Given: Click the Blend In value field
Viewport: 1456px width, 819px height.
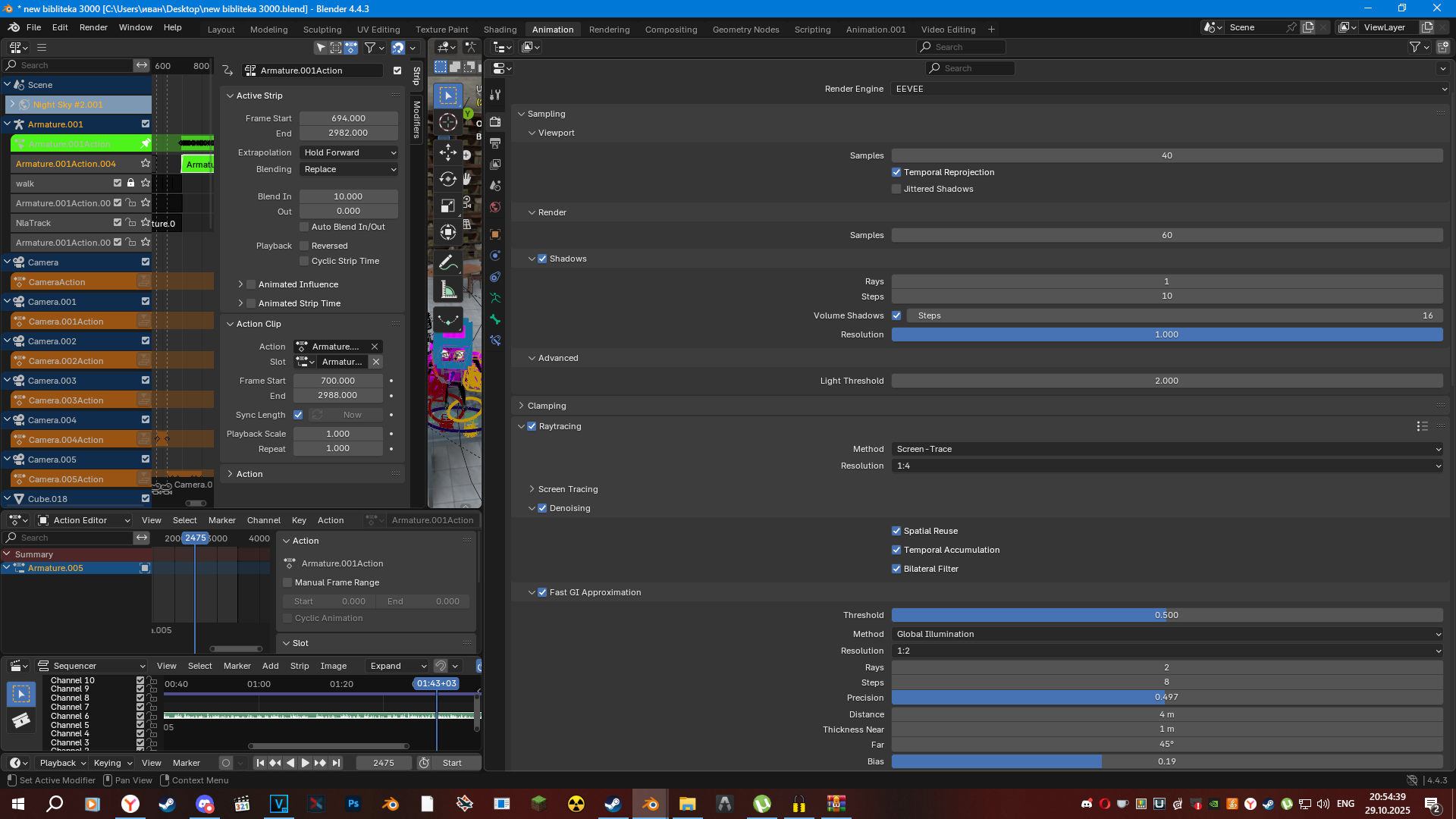Looking at the screenshot, I should (348, 196).
